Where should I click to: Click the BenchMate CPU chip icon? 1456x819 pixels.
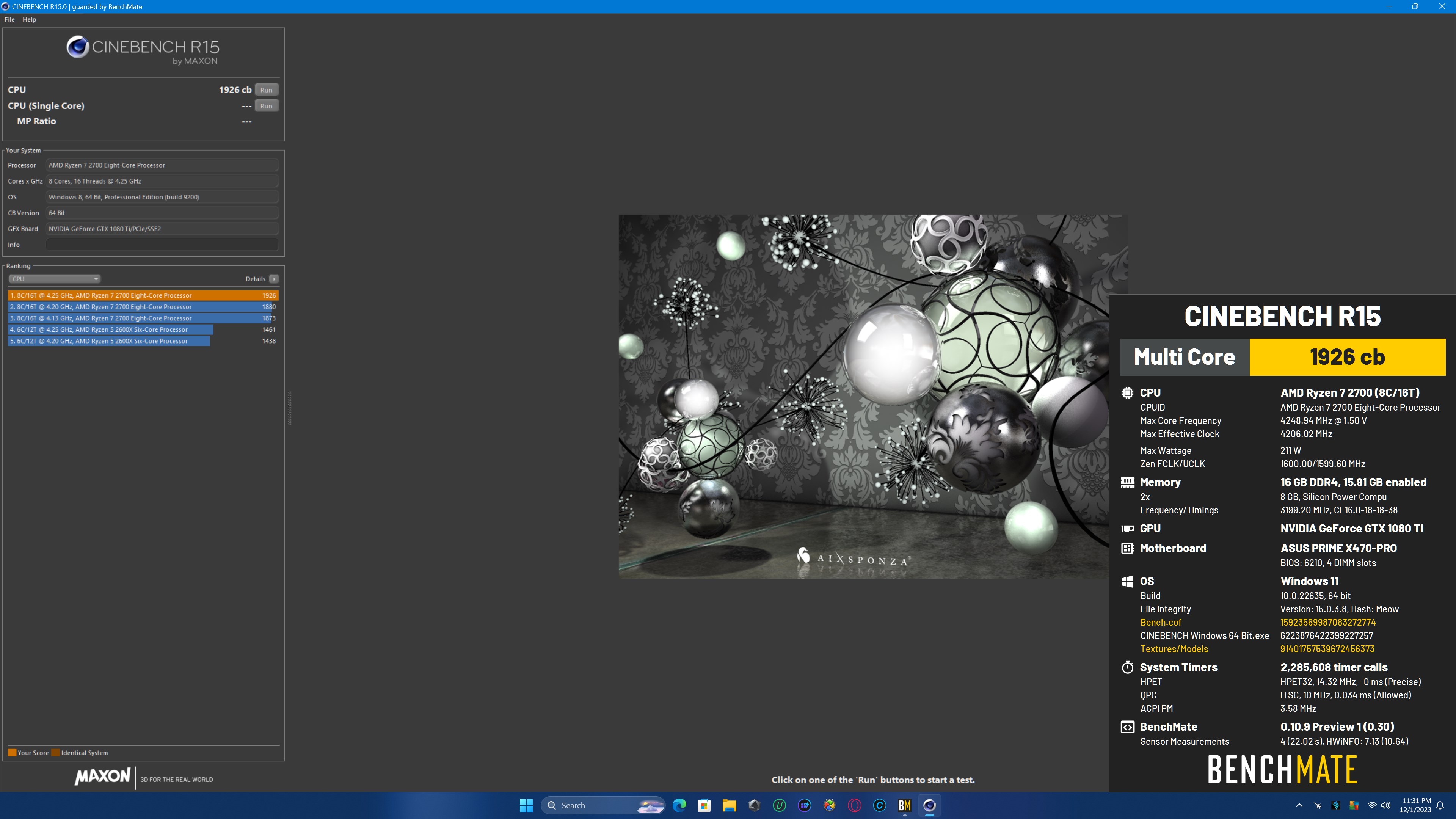click(x=1127, y=393)
